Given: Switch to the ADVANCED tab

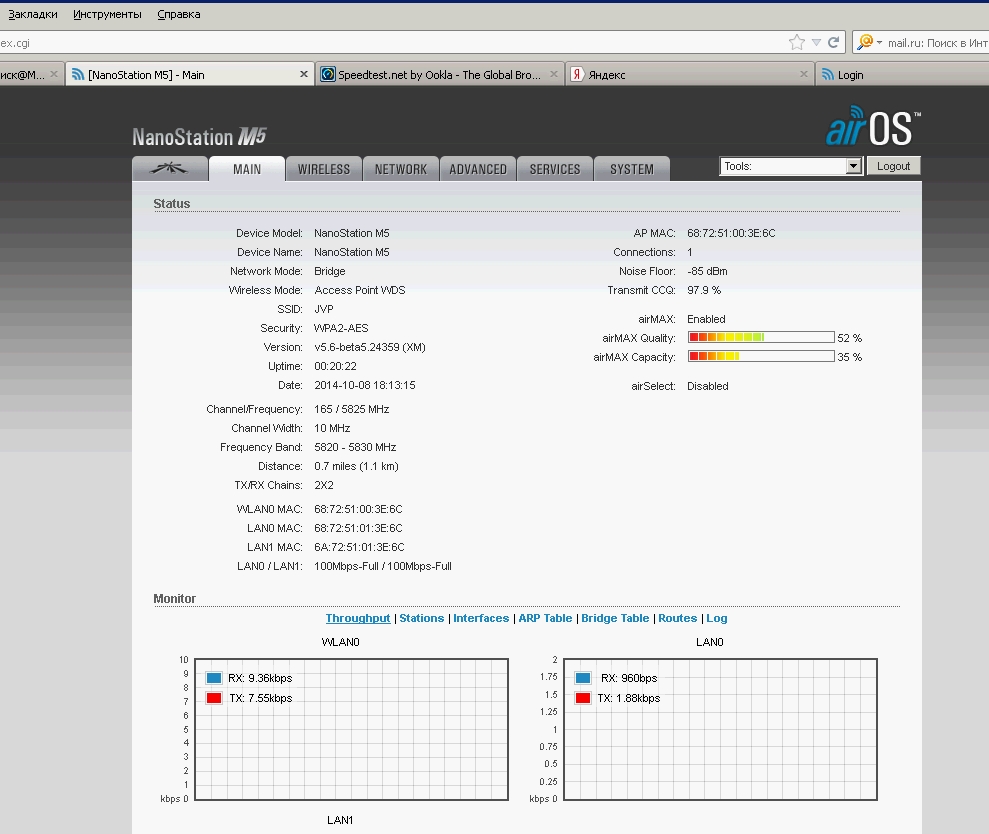Looking at the screenshot, I should [477, 168].
